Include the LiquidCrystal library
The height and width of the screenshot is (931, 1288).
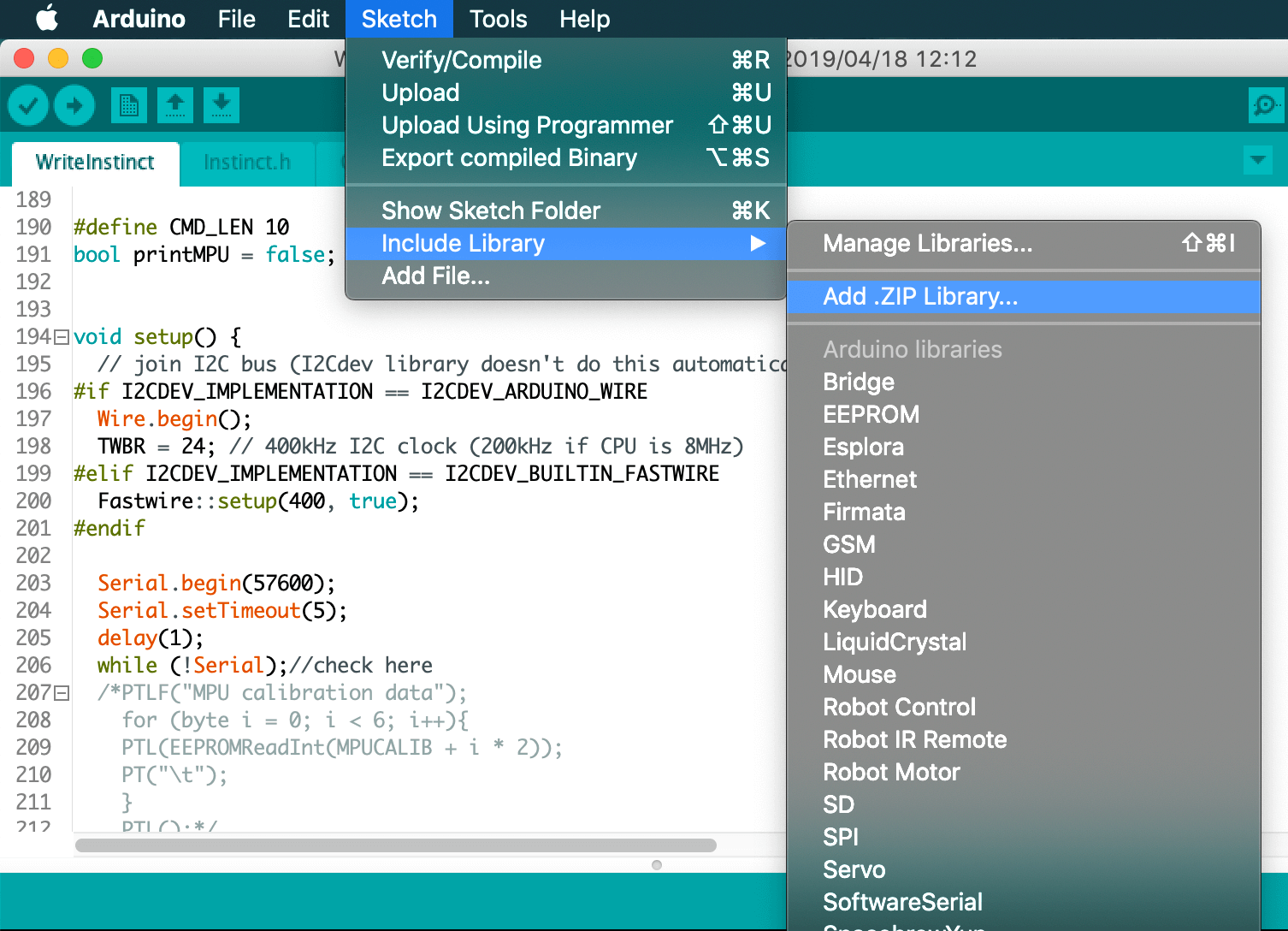1024,642
